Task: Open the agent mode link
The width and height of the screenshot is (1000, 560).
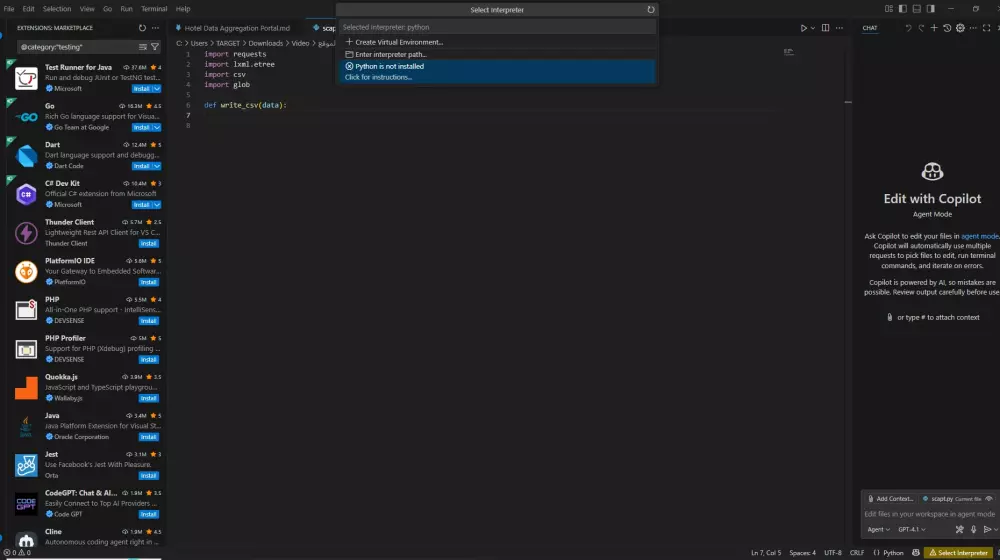Action: pos(980,236)
